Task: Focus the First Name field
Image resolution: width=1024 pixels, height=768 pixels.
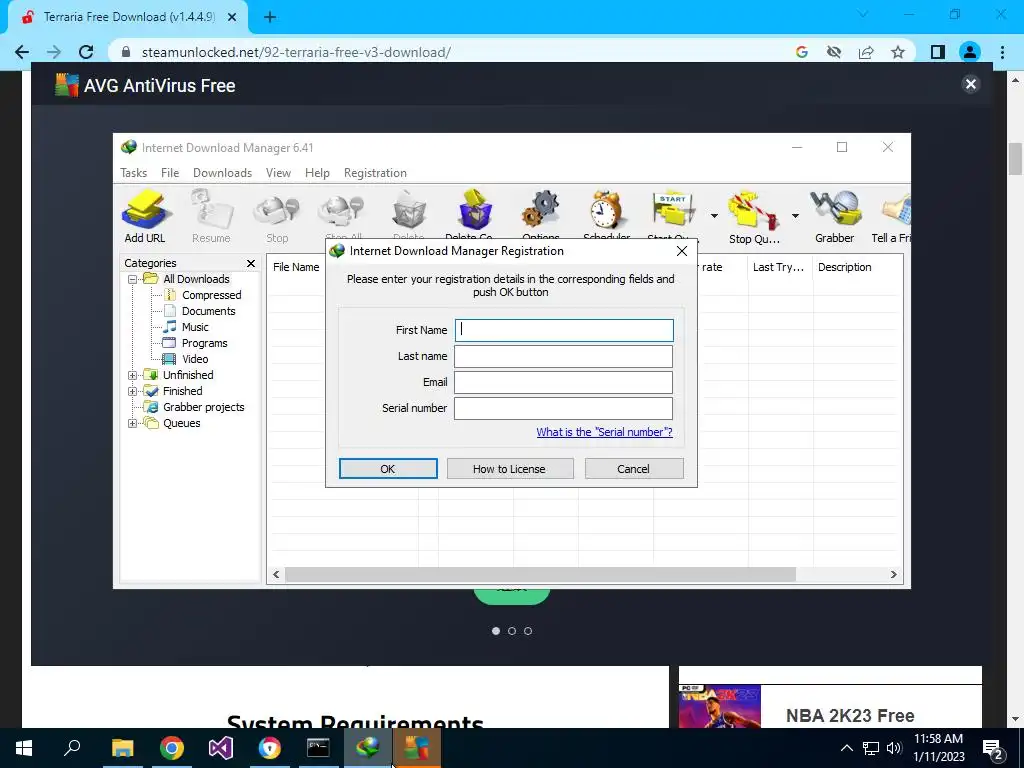Action: 564,330
